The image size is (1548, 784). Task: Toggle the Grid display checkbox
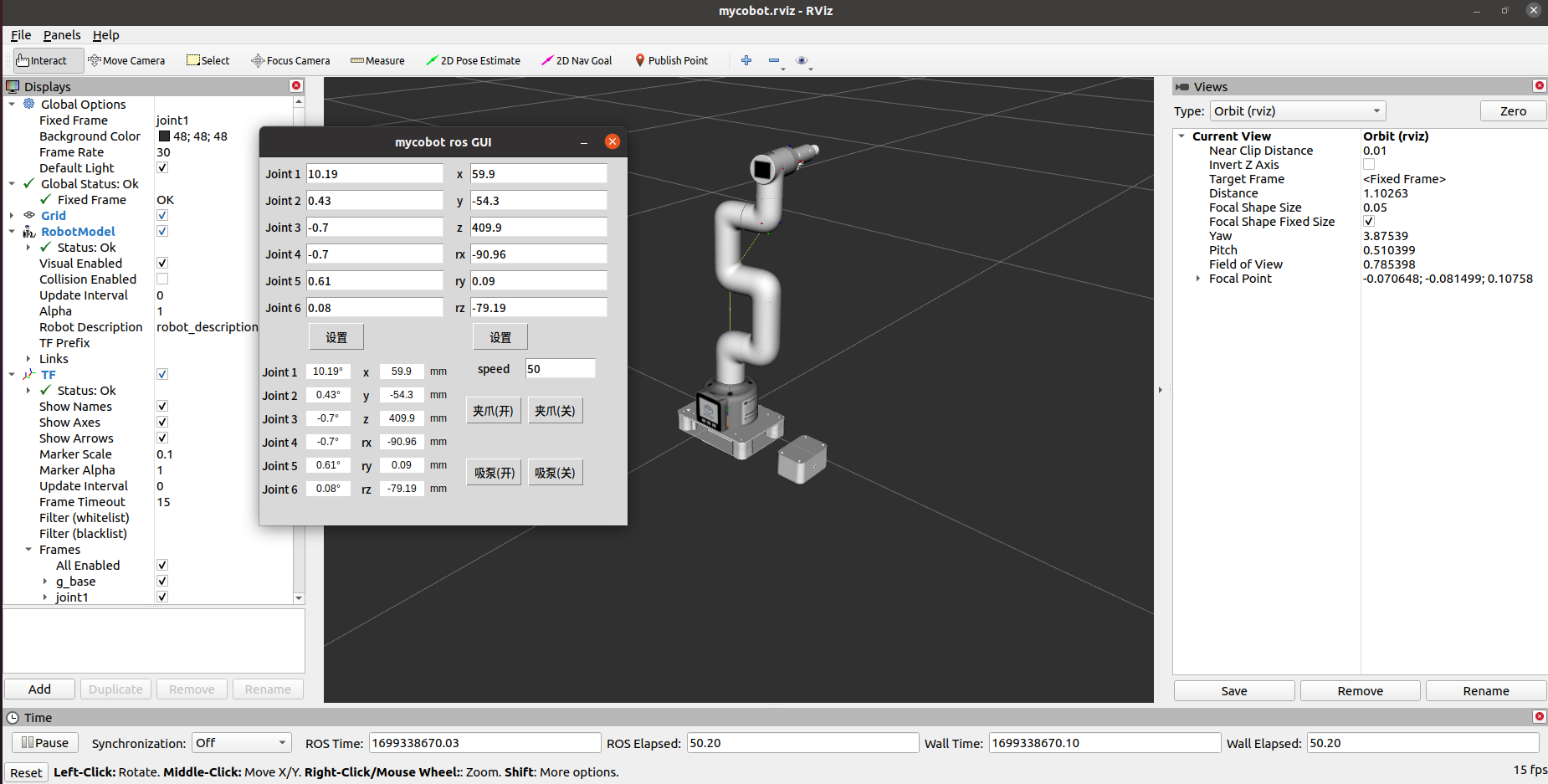[x=162, y=215]
